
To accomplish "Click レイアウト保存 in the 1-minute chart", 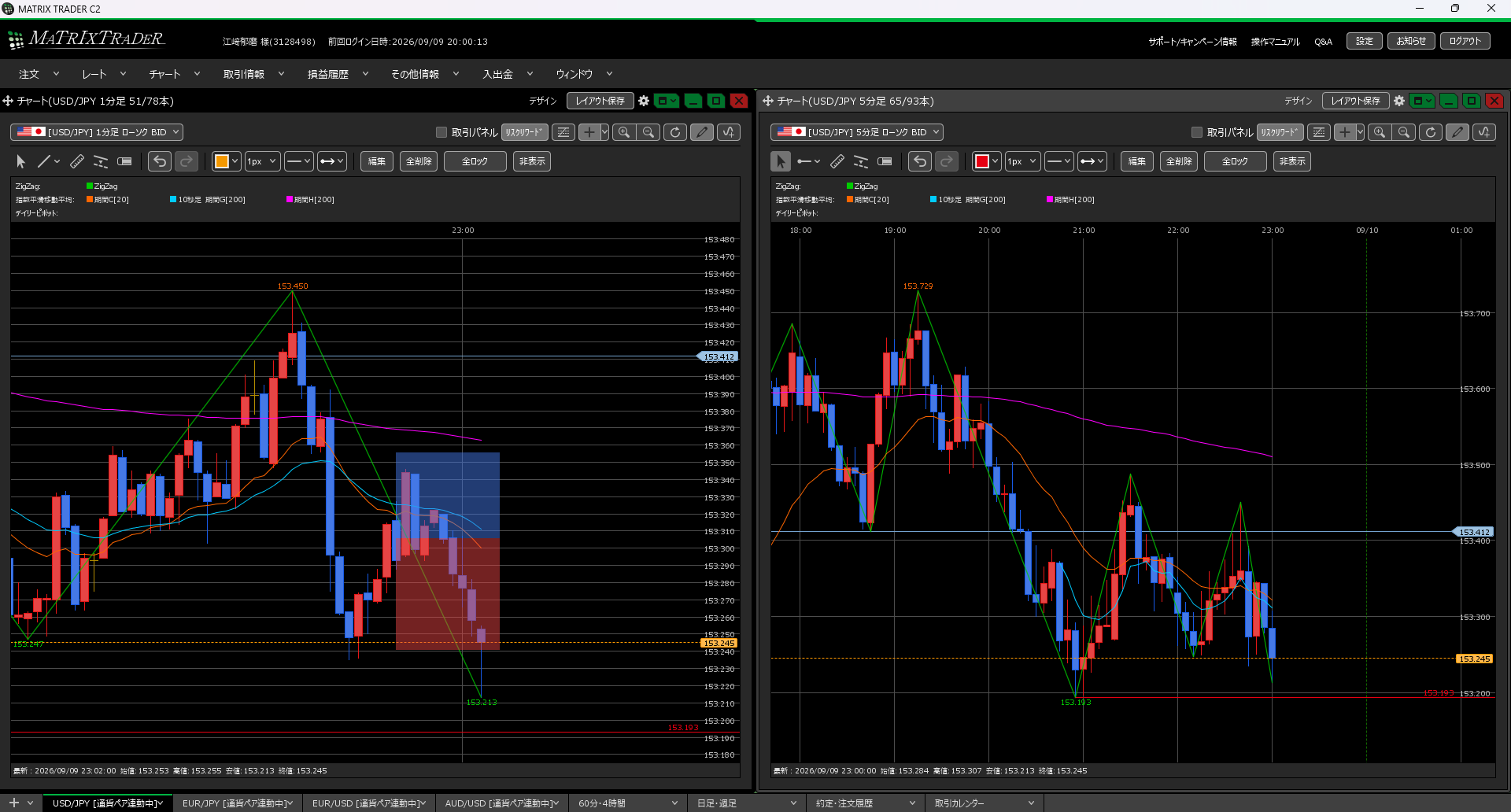I will [x=600, y=101].
